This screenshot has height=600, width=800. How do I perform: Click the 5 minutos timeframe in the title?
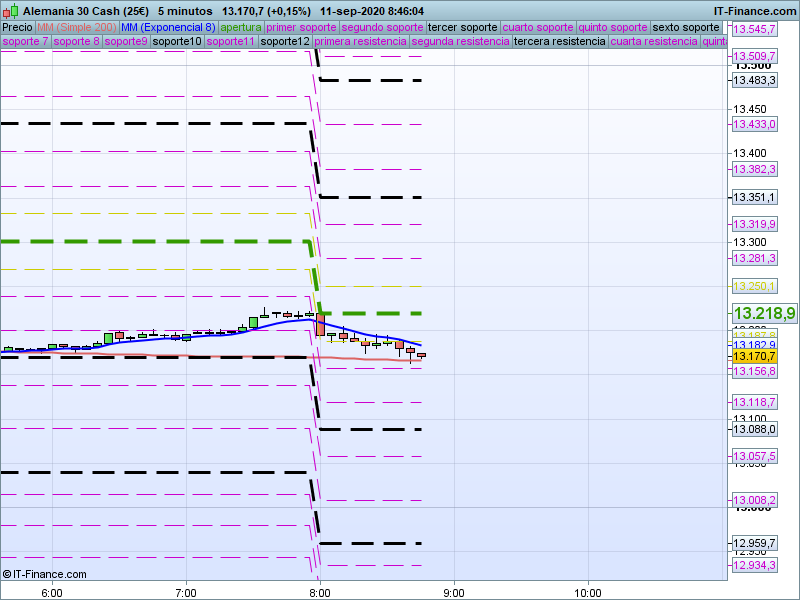pos(186,10)
